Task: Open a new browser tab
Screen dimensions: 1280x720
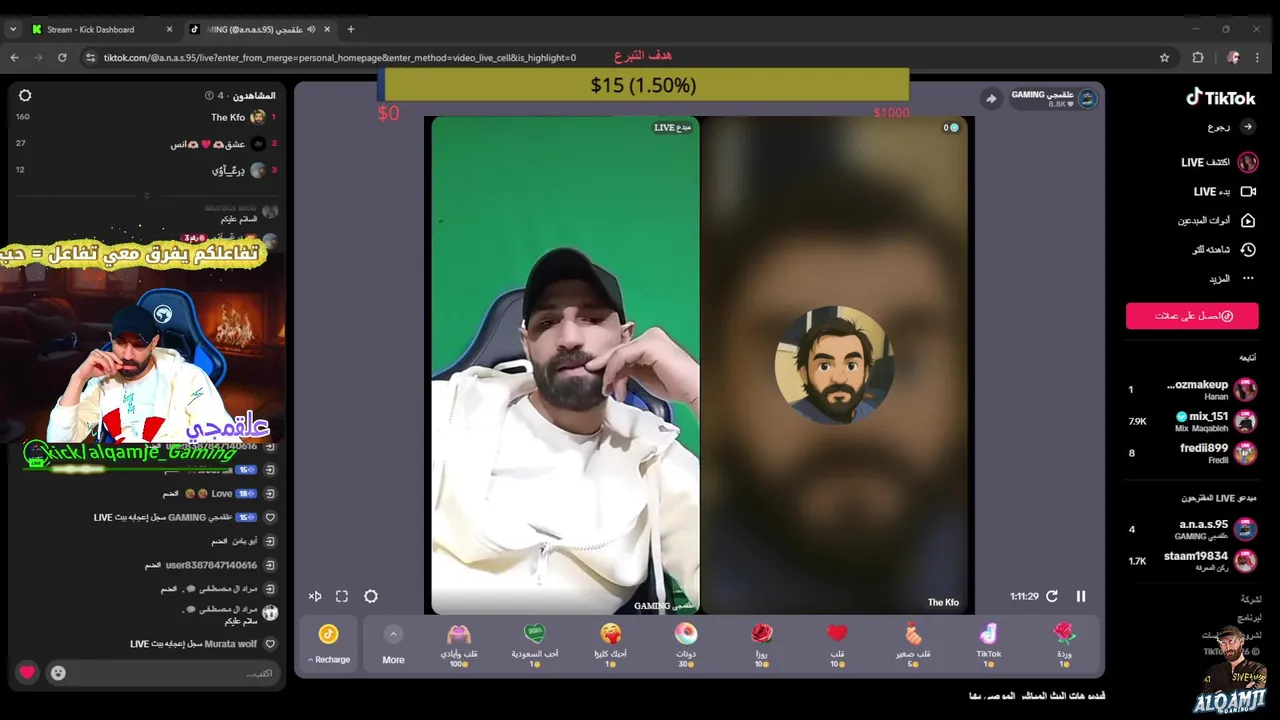Action: pos(351,29)
